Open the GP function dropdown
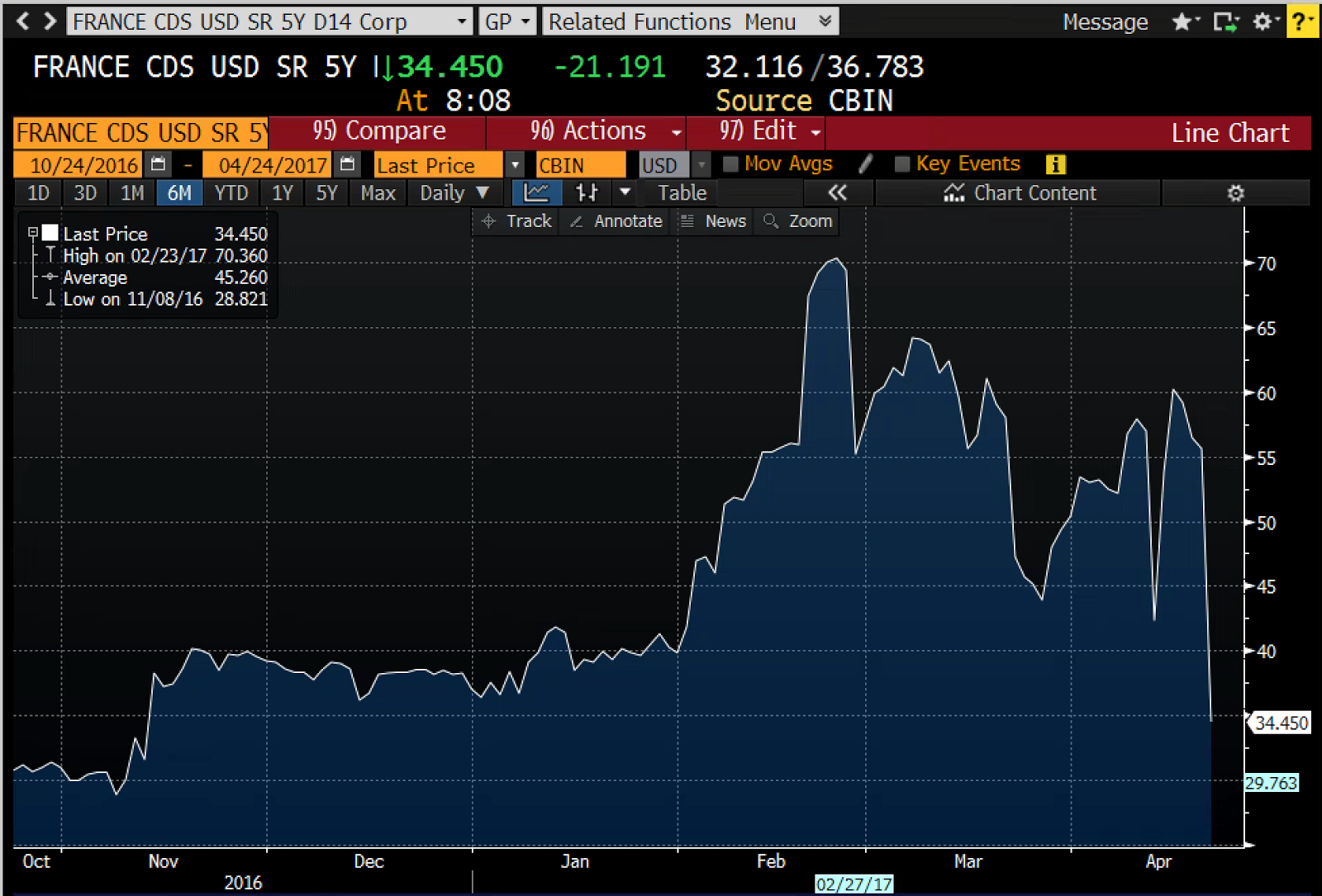The width and height of the screenshot is (1322, 896). [x=507, y=21]
